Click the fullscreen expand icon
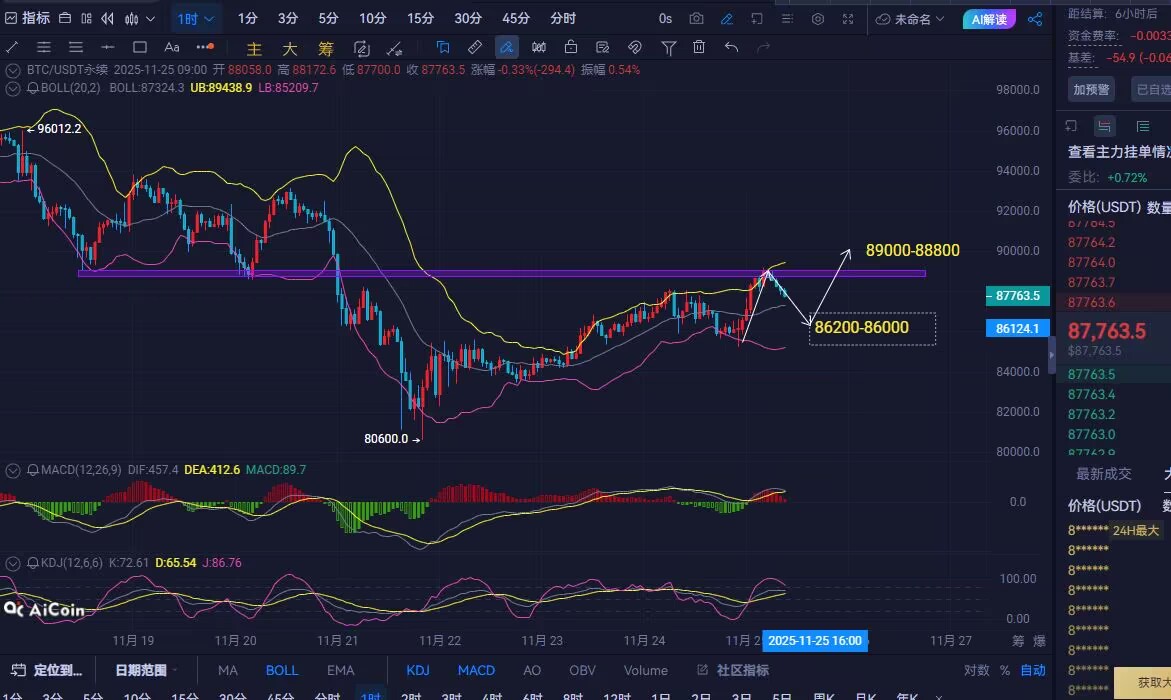This screenshot has height=700, width=1171. click(x=848, y=19)
